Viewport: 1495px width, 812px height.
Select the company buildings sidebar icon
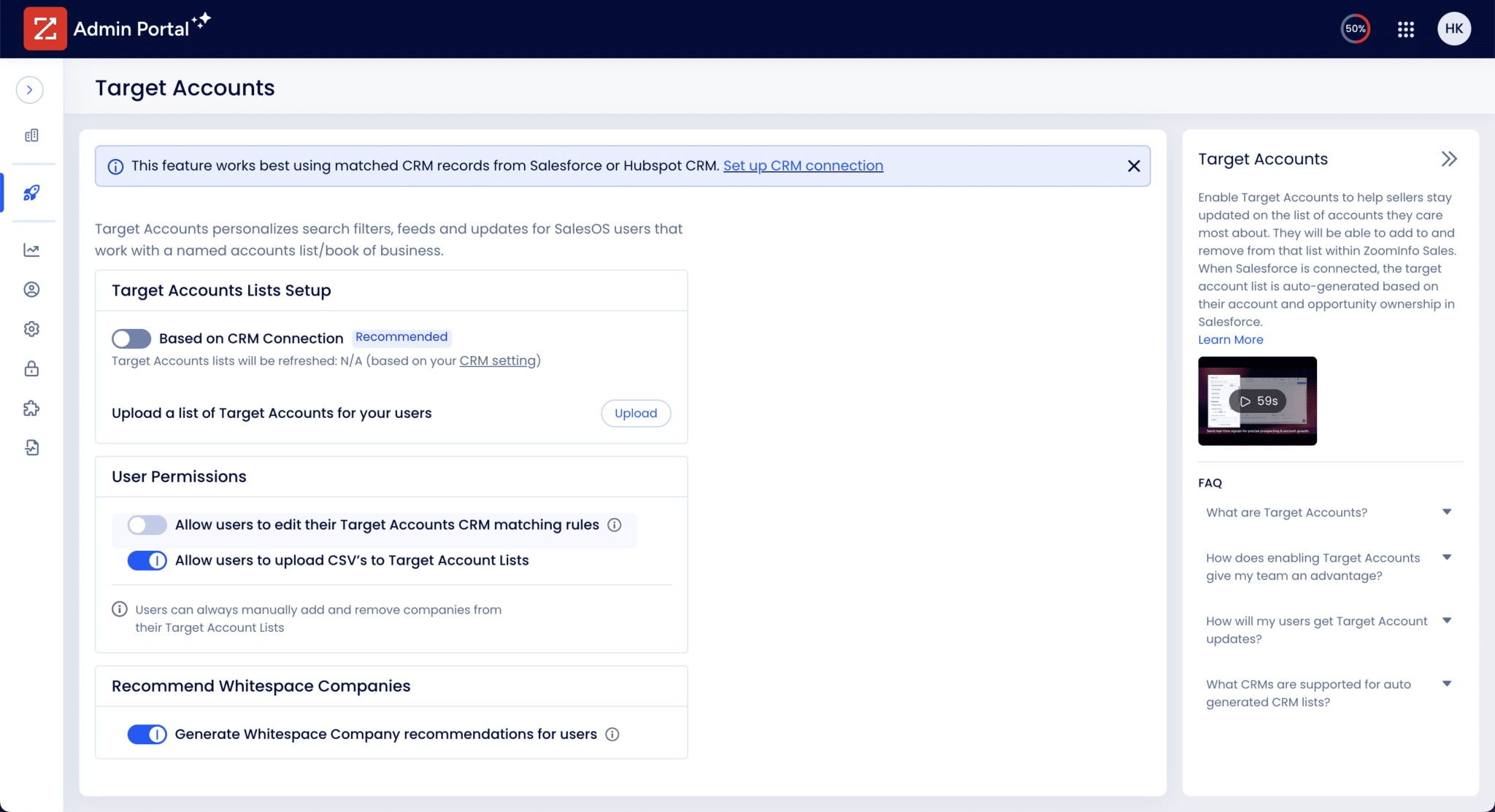(x=31, y=134)
